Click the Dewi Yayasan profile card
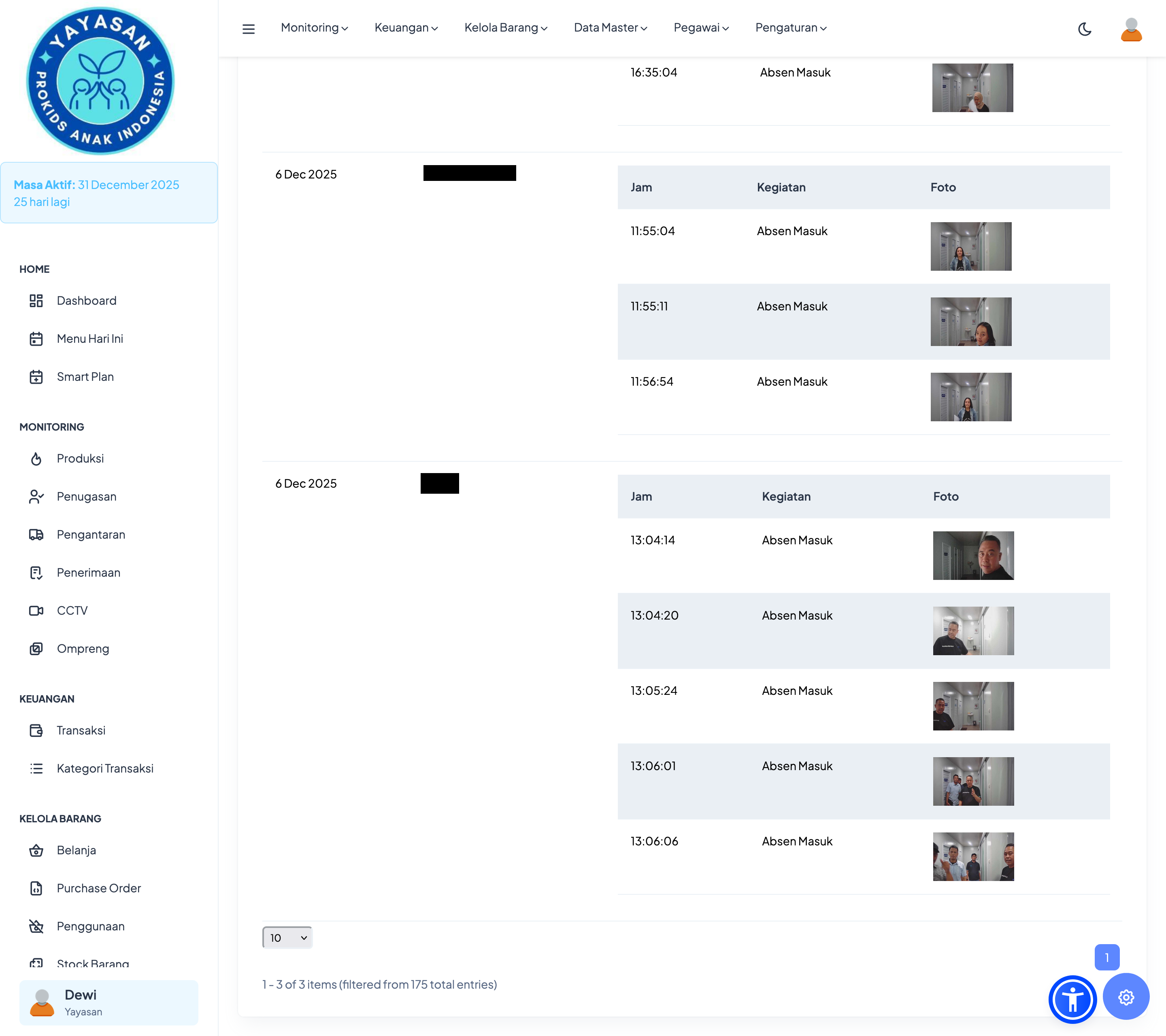The image size is (1166, 1036). point(109,1002)
